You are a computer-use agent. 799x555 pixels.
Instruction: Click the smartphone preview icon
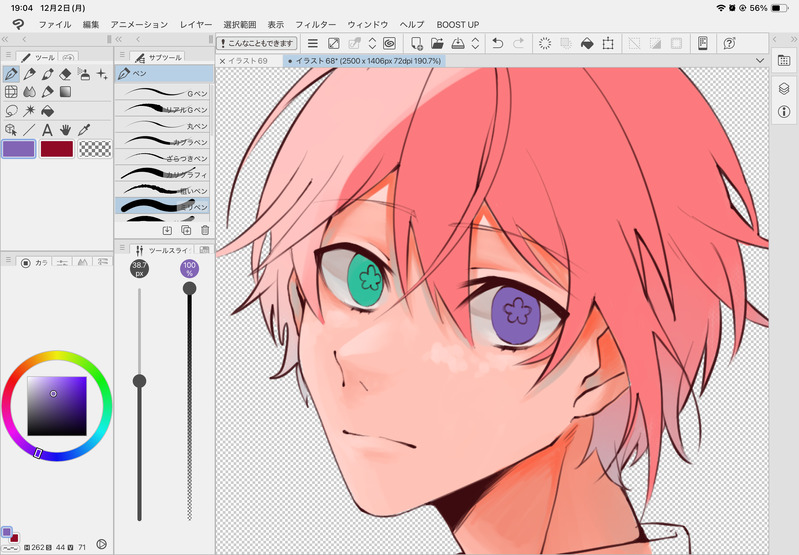tap(703, 43)
